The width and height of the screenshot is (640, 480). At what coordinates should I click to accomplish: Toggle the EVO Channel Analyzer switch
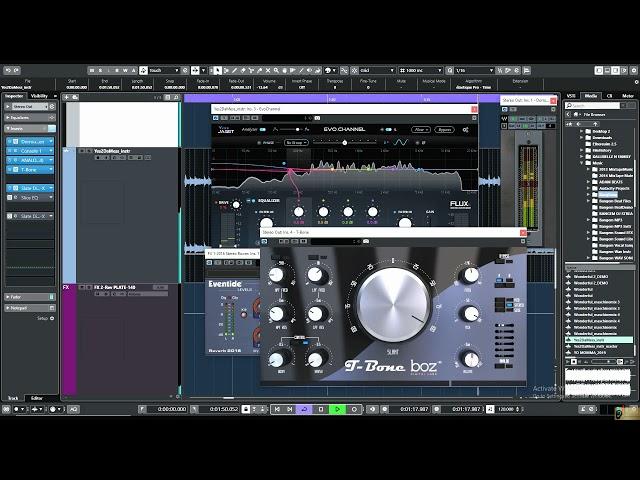(x=263, y=130)
